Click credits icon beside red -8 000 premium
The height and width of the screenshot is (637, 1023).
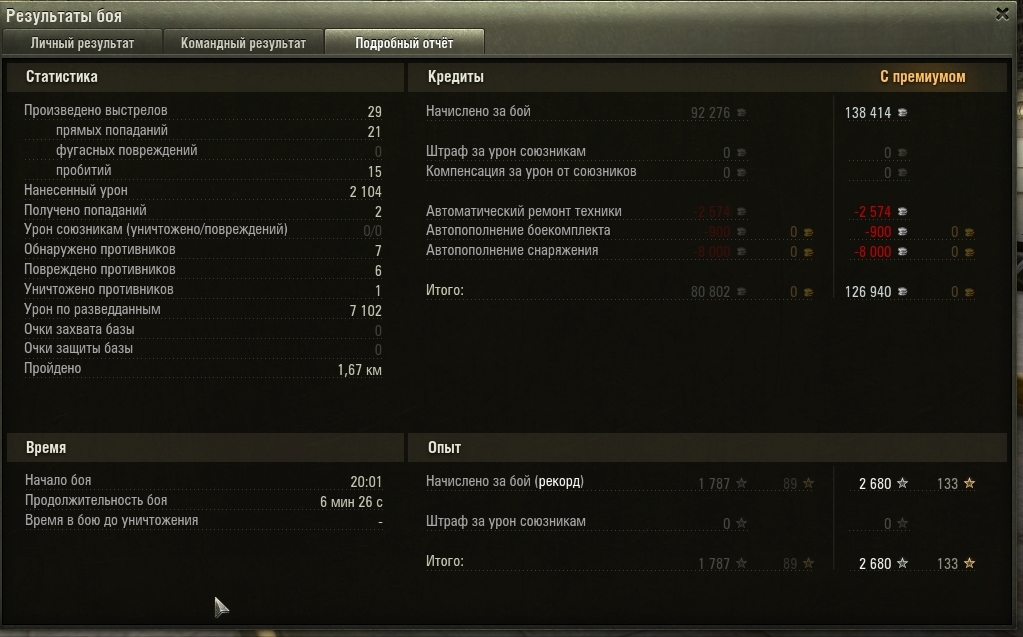pyautogui.click(x=902, y=251)
